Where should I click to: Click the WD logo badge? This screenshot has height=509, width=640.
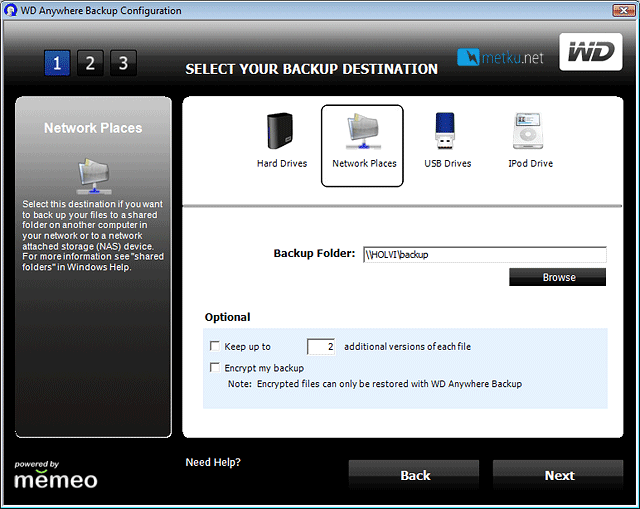pyautogui.click(x=591, y=52)
